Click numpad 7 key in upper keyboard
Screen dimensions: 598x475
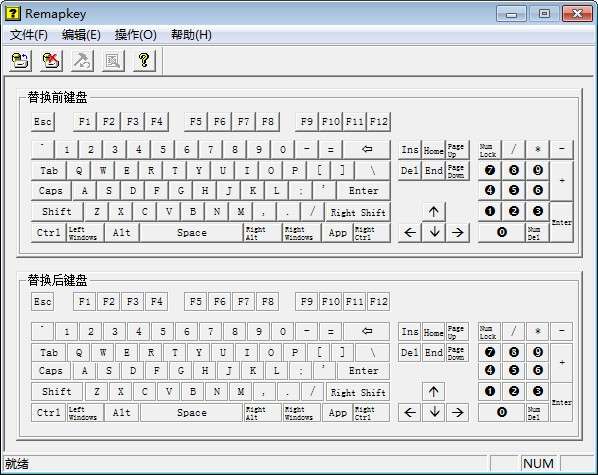tap(490, 170)
